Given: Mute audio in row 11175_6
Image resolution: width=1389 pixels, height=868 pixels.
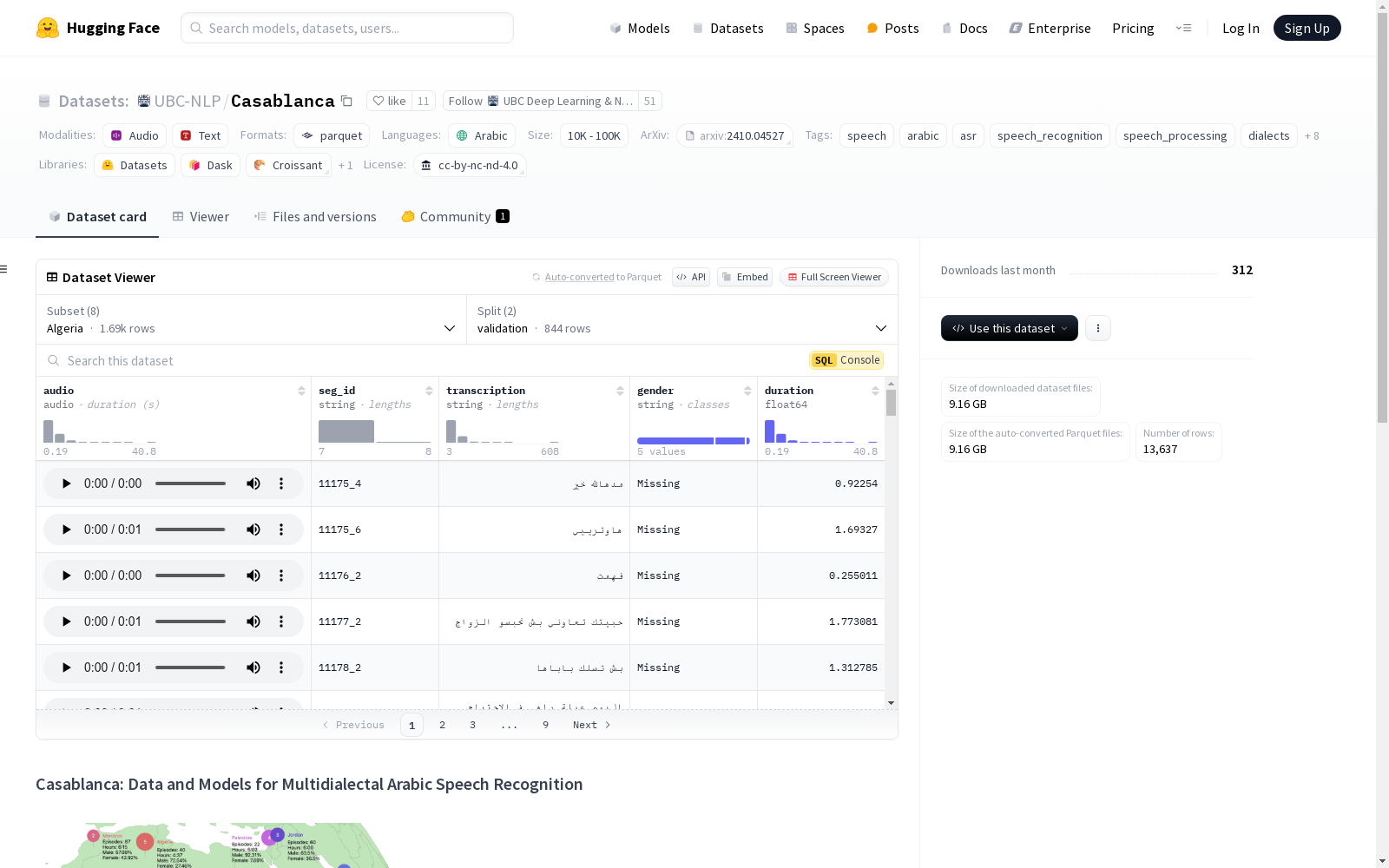Looking at the screenshot, I should tap(253, 529).
